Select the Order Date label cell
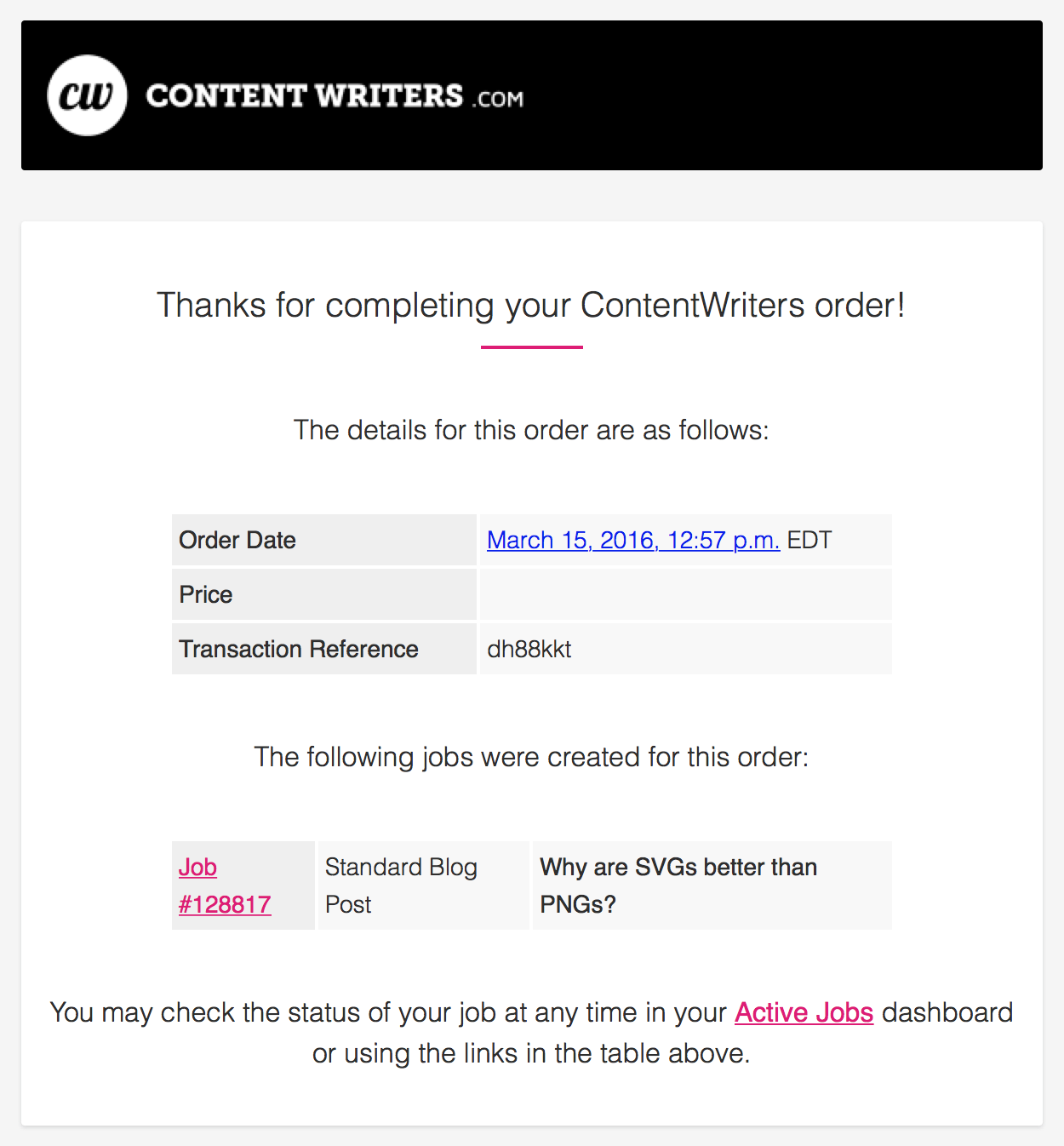This screenshot has height=1146, width=1064. pyautogui.click(x=324, y=540)
